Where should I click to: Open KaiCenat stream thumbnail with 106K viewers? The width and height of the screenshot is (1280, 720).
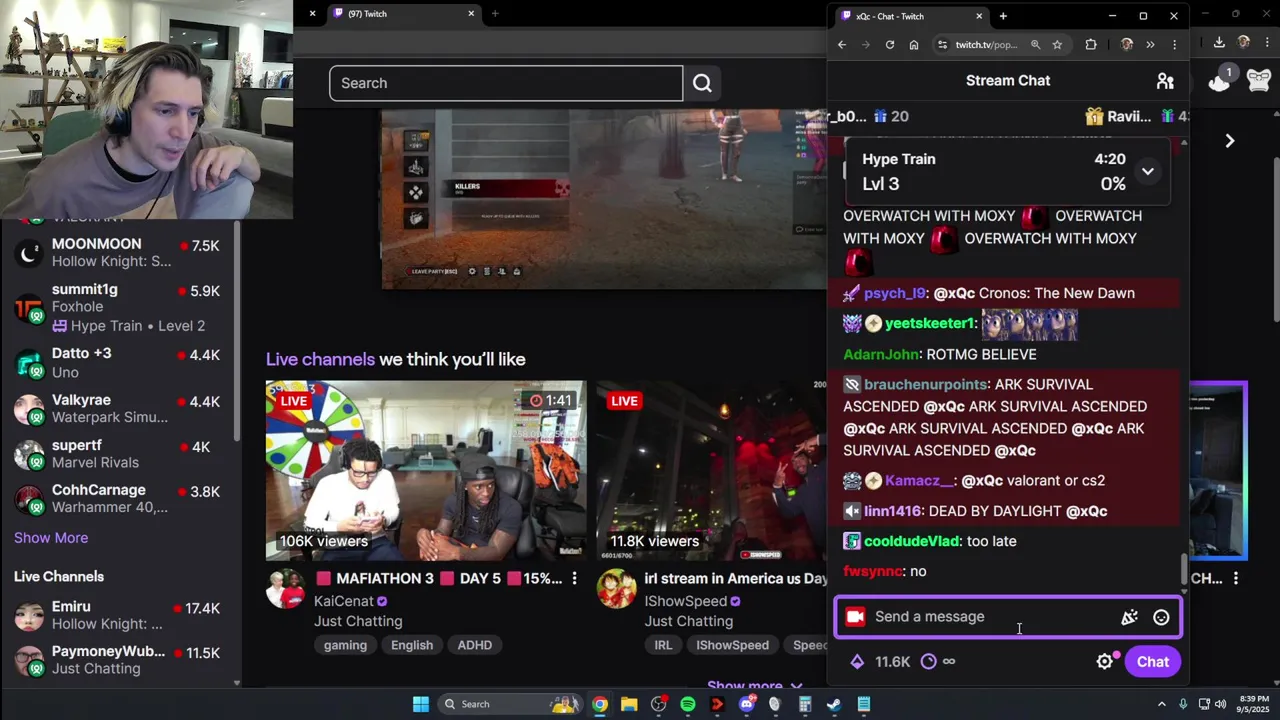(x=426, y=470)
